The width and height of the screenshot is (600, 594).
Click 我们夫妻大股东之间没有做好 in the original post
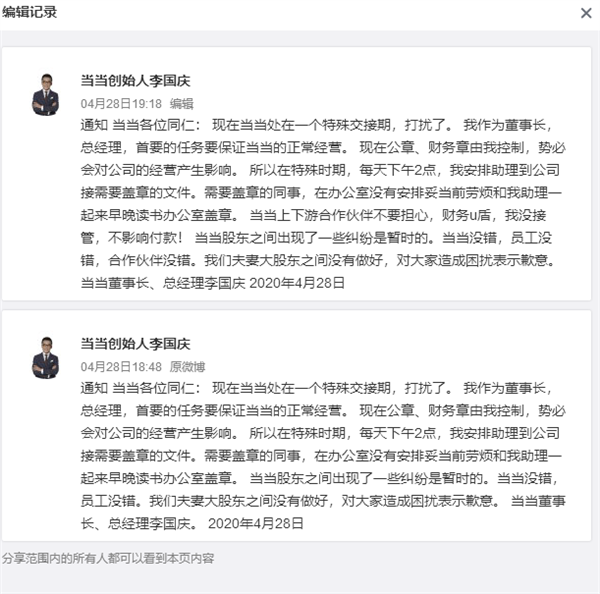click(238, 501)
